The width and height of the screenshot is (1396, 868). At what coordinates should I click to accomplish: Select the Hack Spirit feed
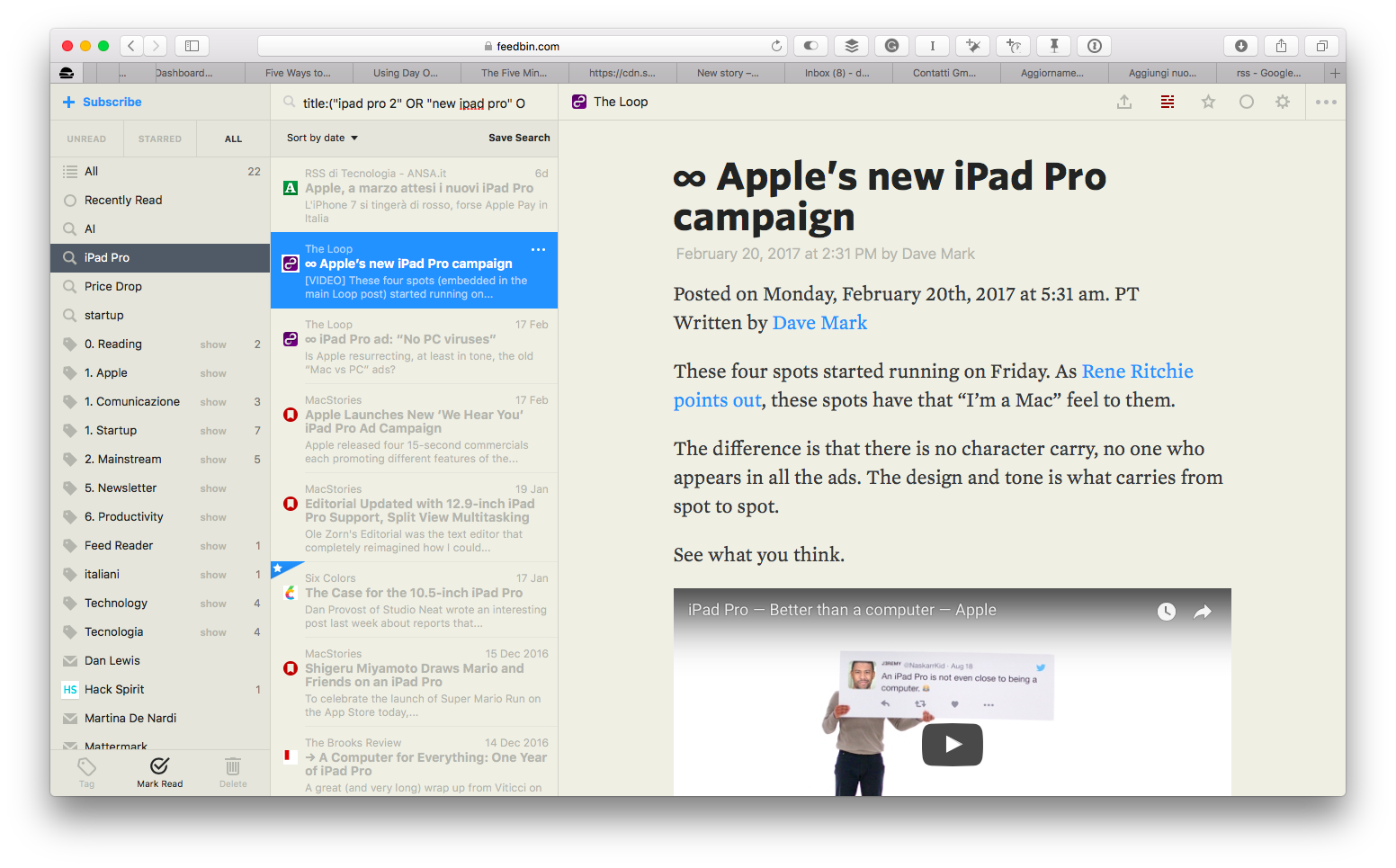[x=160, y=690]
